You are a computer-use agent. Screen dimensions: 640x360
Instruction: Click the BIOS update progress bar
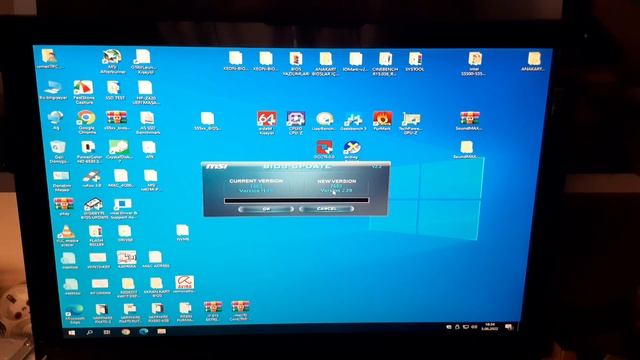296,200
